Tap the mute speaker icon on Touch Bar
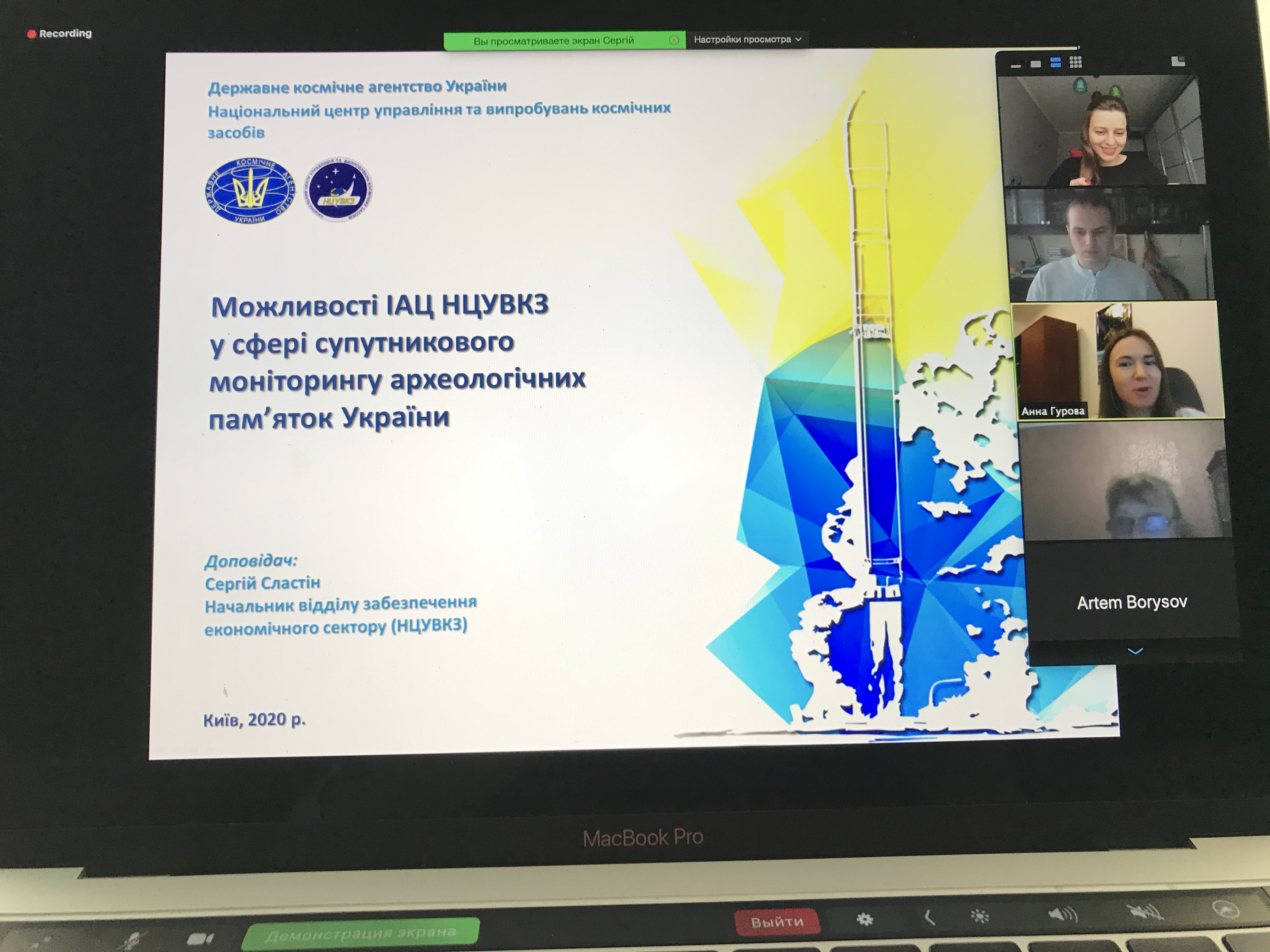Viewport: 1270px width, 952px height. pos(1145,912)
